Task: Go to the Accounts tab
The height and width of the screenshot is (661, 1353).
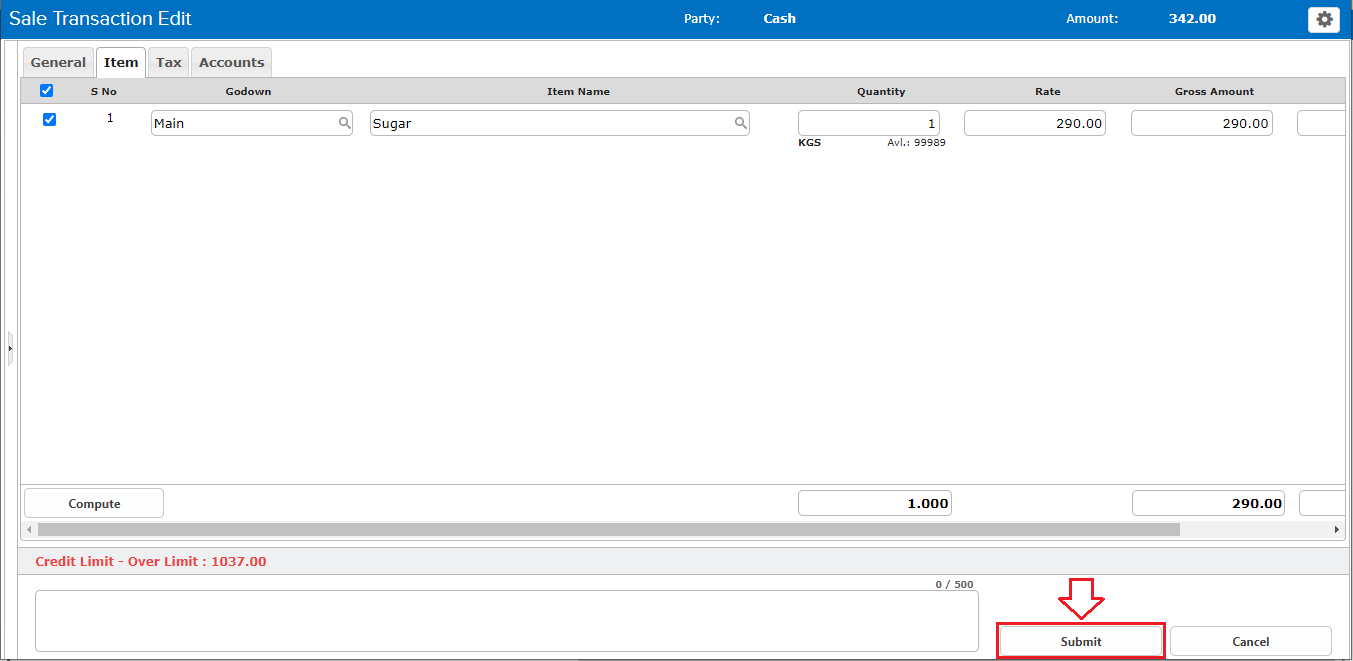Action: (x=231, y=62)
